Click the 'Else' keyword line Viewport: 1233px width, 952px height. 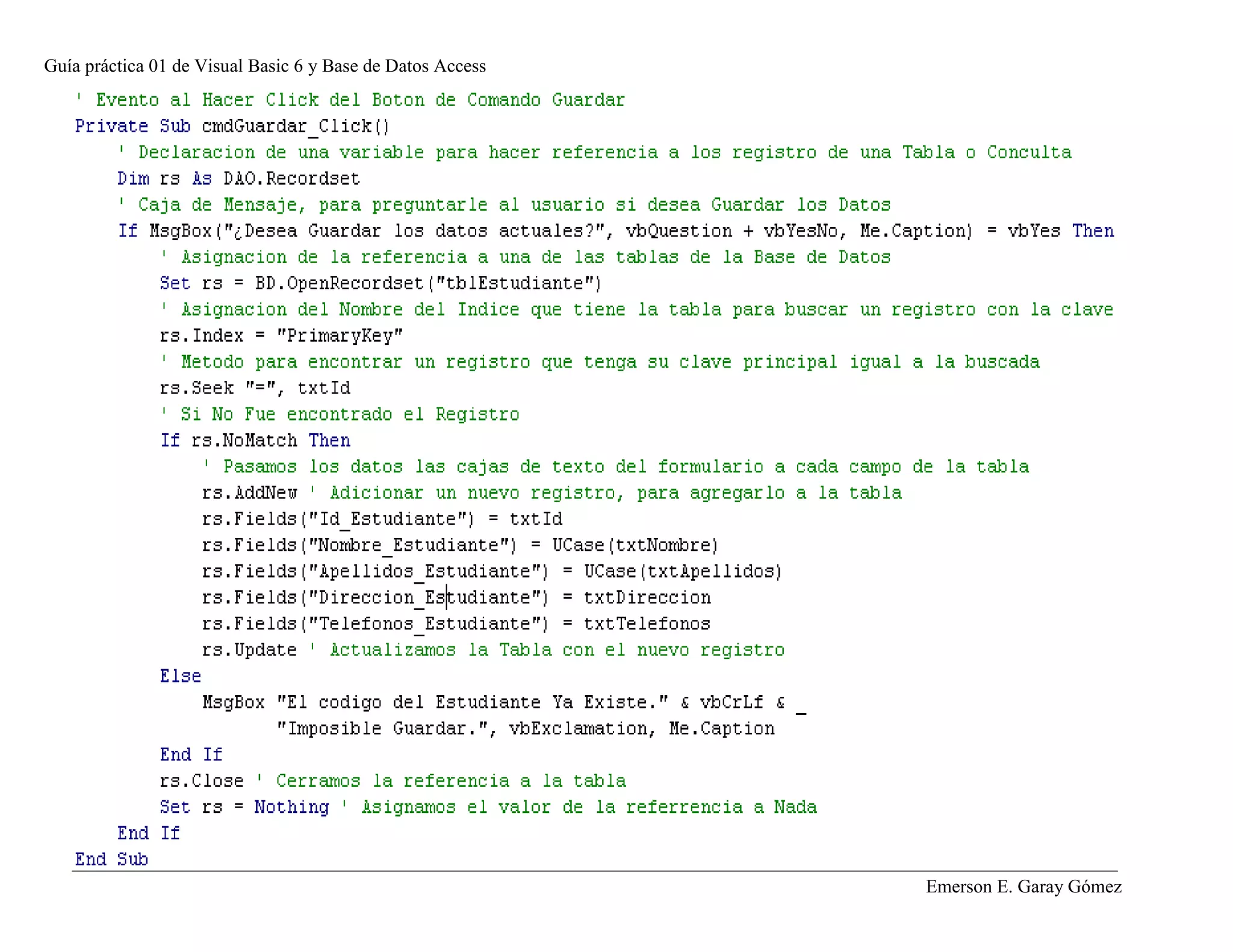point(181,676)
